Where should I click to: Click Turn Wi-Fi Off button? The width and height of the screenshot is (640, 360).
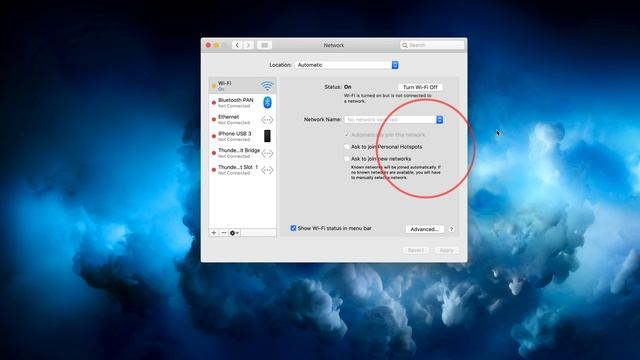[420, 87]
